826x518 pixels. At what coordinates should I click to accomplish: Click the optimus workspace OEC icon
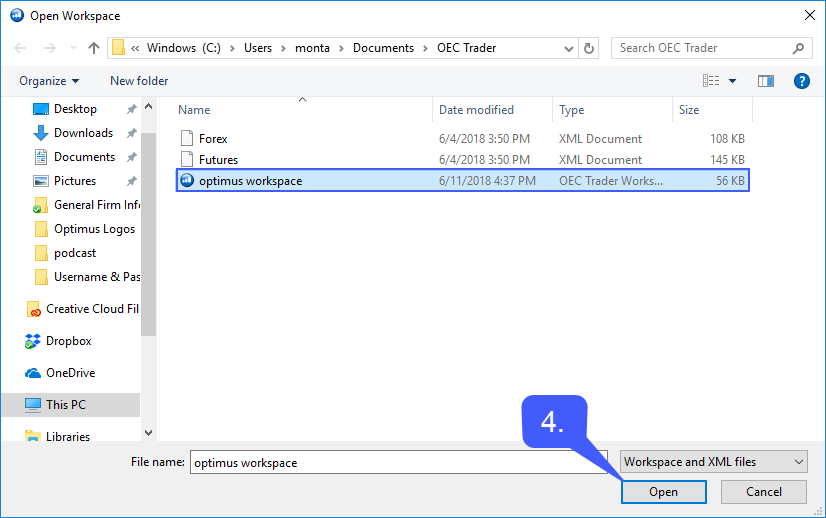coord(187,180)
